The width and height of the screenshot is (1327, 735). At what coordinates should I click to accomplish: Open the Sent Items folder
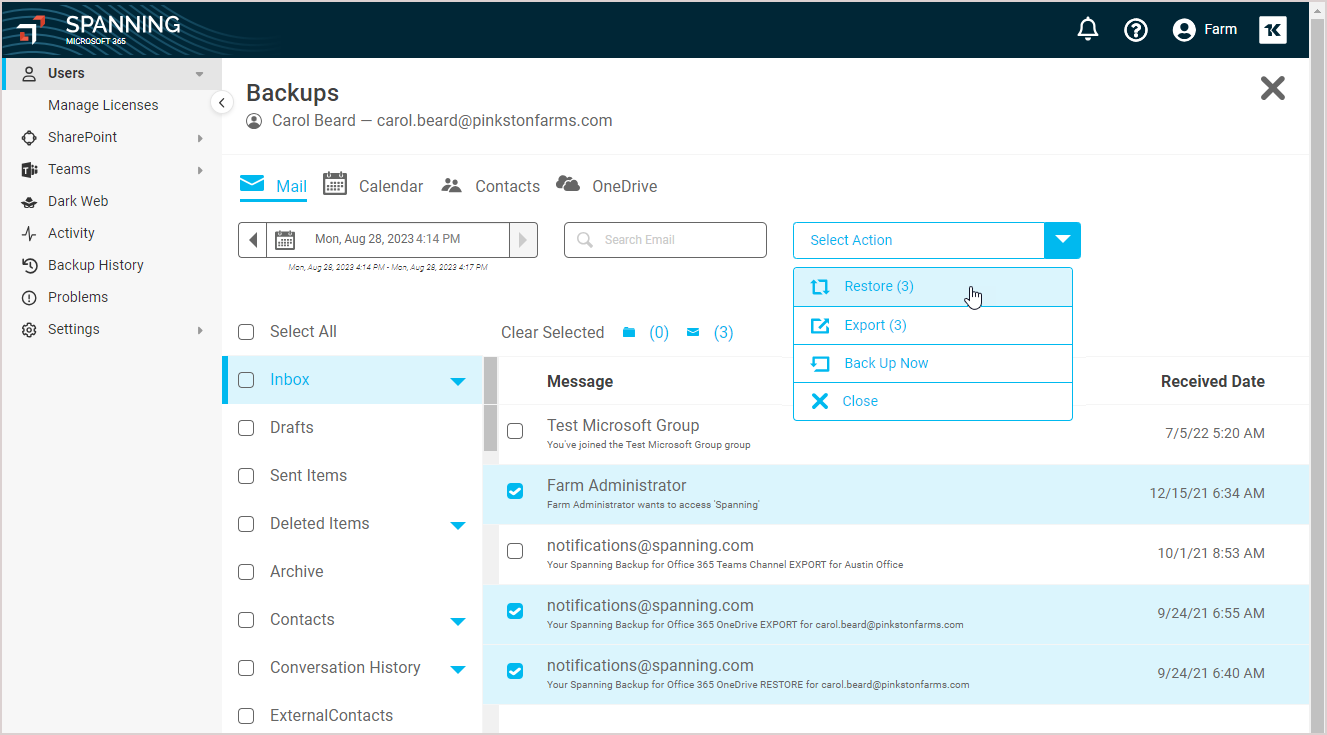308,476
